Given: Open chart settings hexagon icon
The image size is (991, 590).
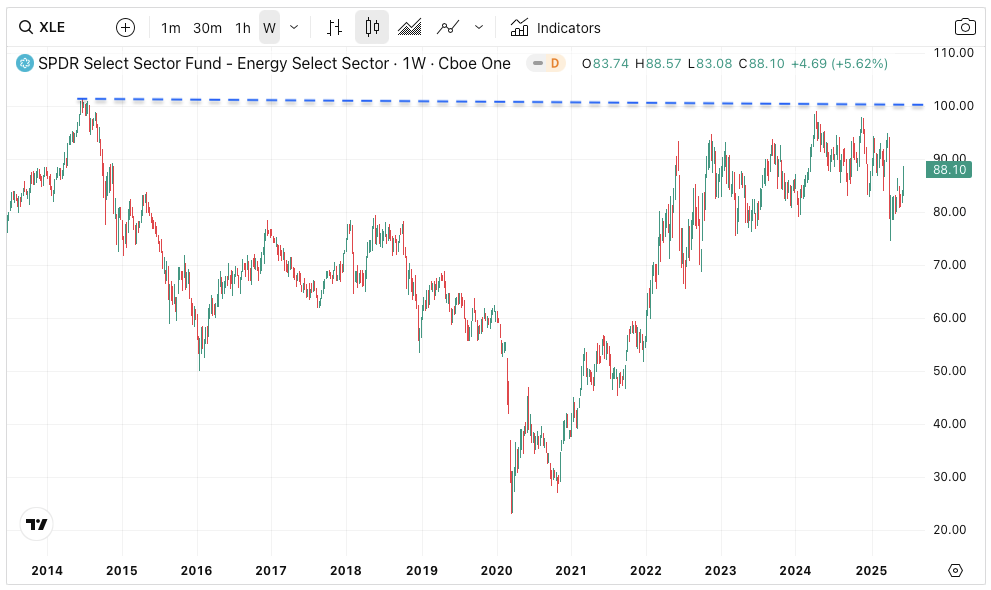Looking at the screenshot, I should click(x=955, y=570).
